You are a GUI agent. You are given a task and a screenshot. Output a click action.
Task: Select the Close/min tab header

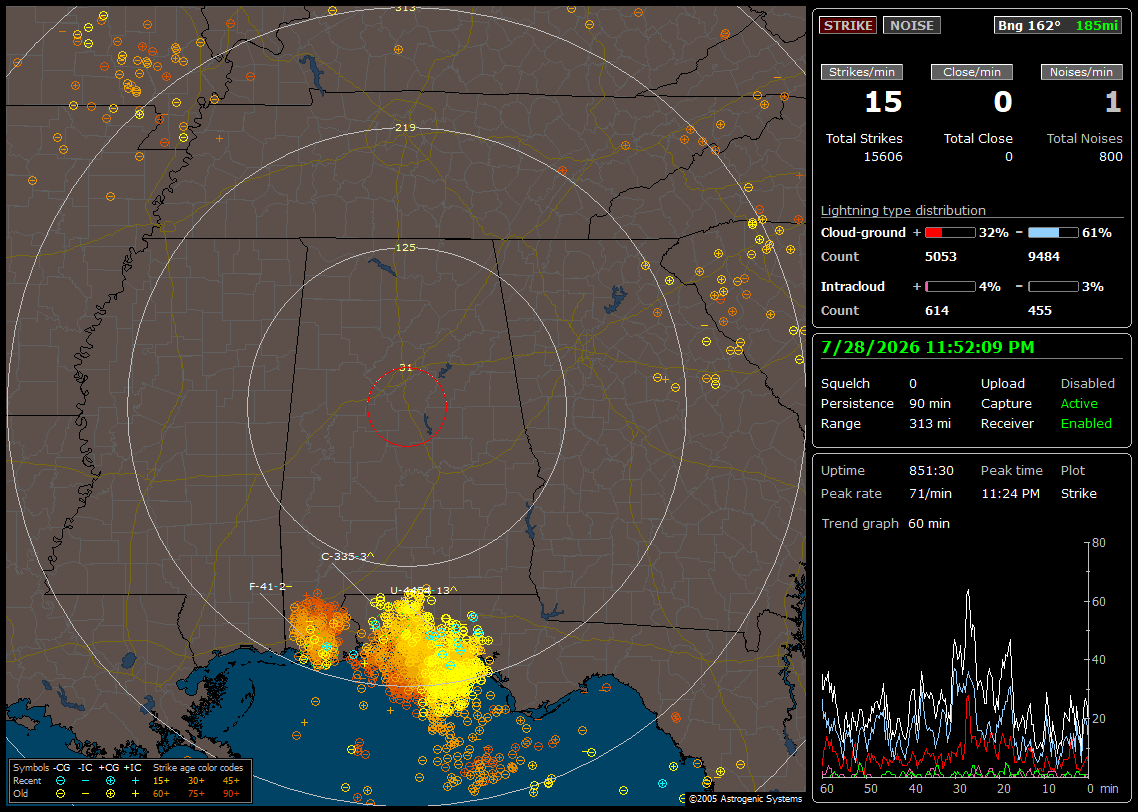[x=972, y=72]
